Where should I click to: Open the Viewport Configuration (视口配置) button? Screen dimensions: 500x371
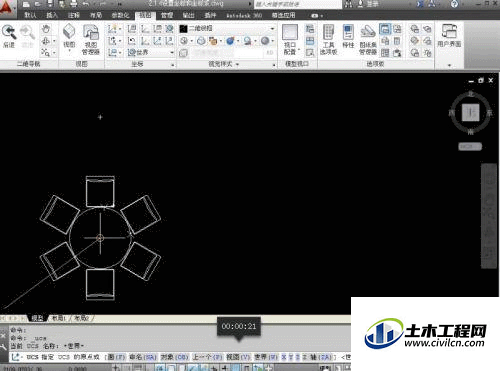[x=290, y=39]
